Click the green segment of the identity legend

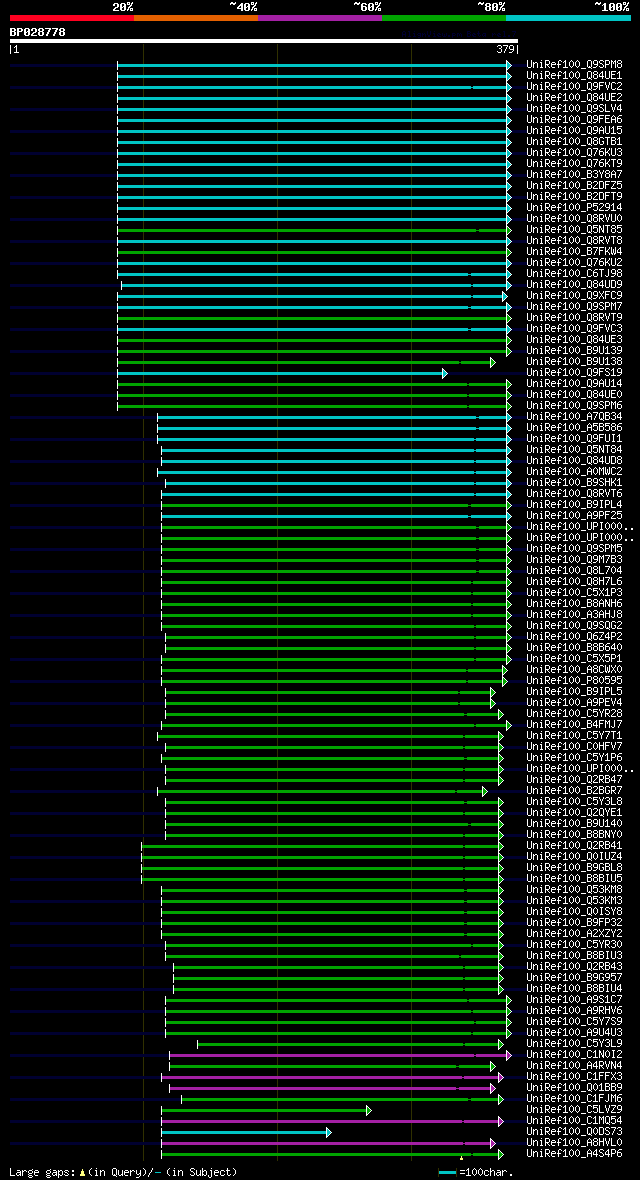point(444,17)
